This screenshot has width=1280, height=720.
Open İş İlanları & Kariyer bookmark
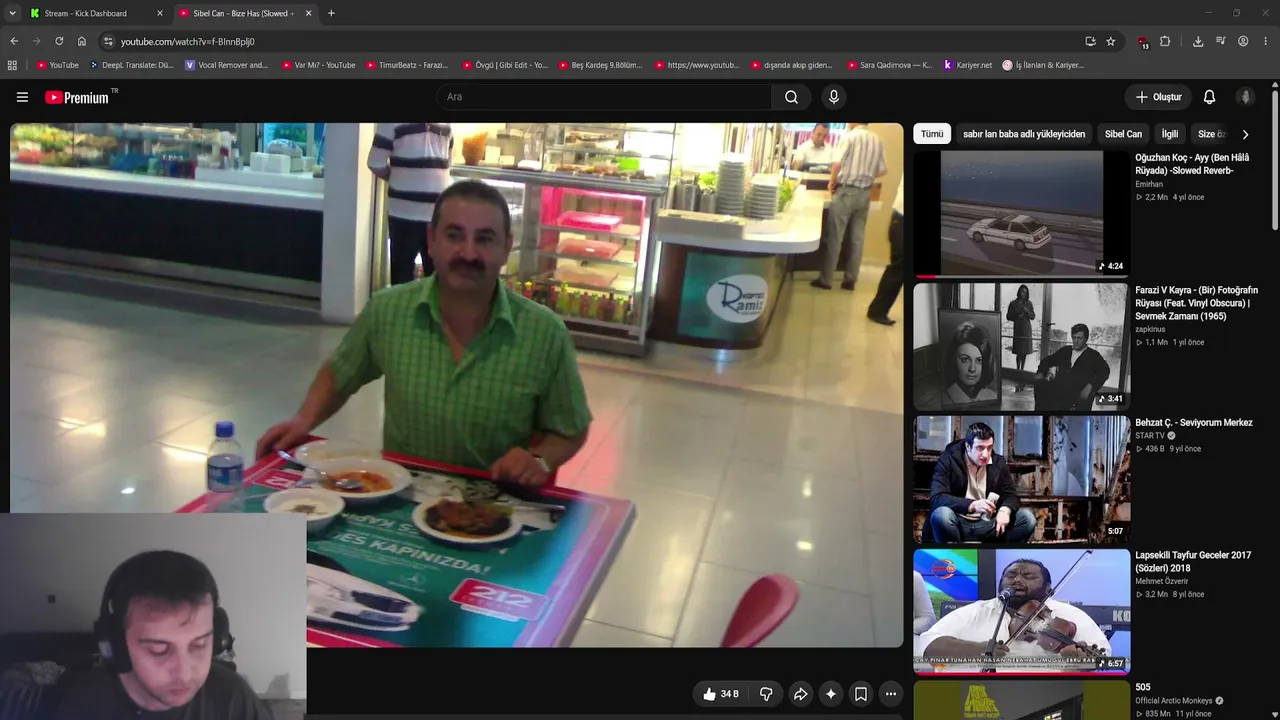[x=1043, y=65]
